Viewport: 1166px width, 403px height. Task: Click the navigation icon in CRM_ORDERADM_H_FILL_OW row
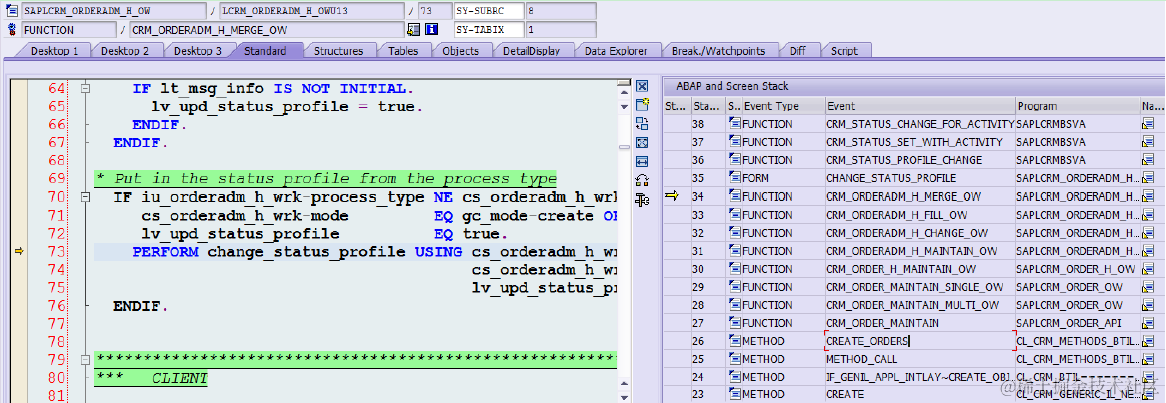click(x=1148, y=214)
